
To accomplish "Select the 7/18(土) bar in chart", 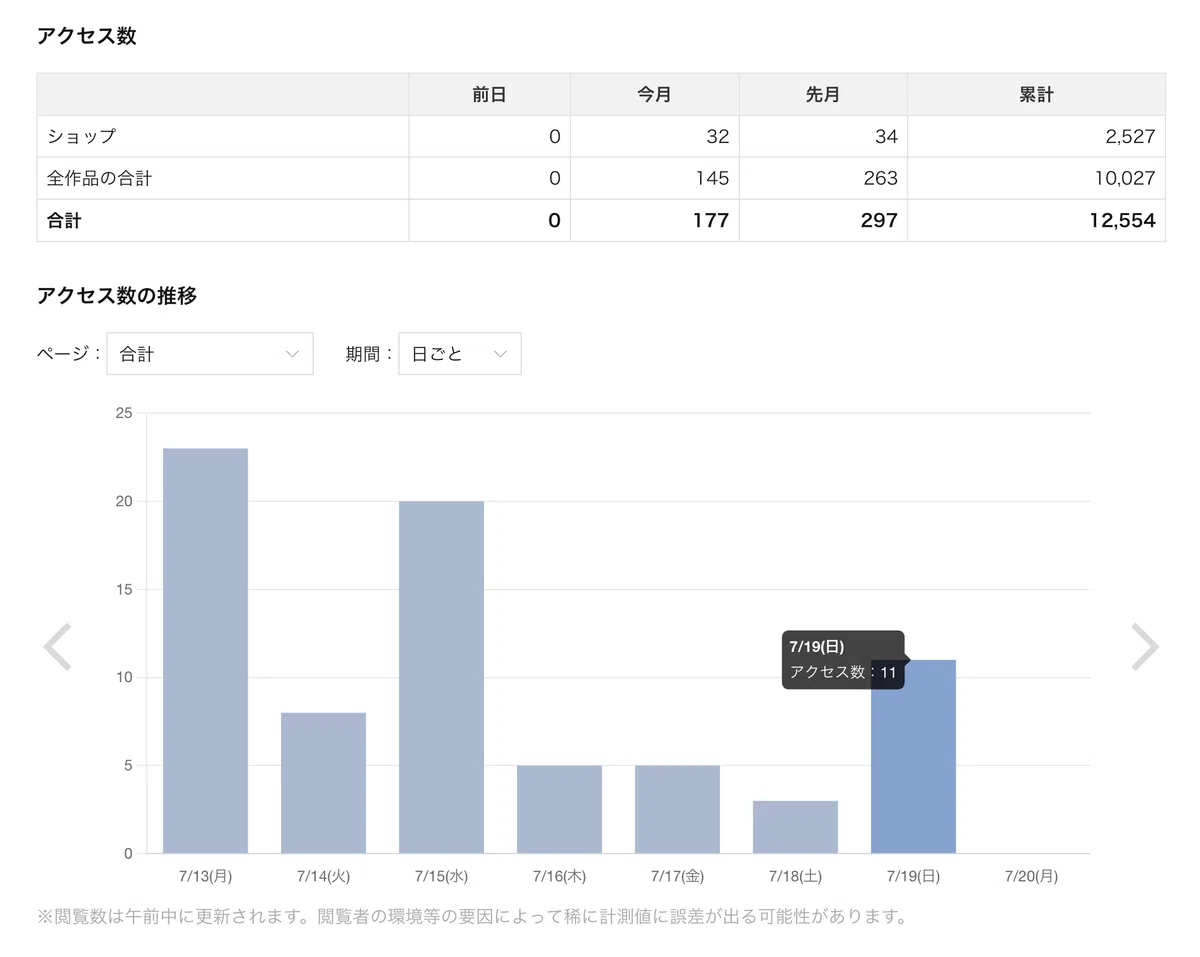I will coord(795,827).
